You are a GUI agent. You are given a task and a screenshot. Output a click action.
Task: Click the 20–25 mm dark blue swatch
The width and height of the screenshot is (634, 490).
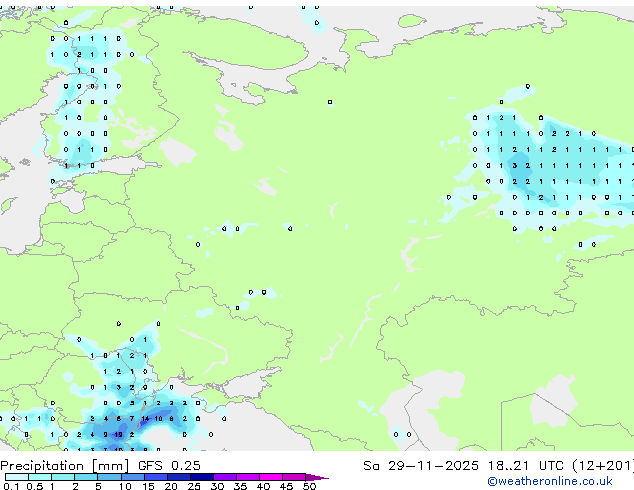[x=179, y=477]
